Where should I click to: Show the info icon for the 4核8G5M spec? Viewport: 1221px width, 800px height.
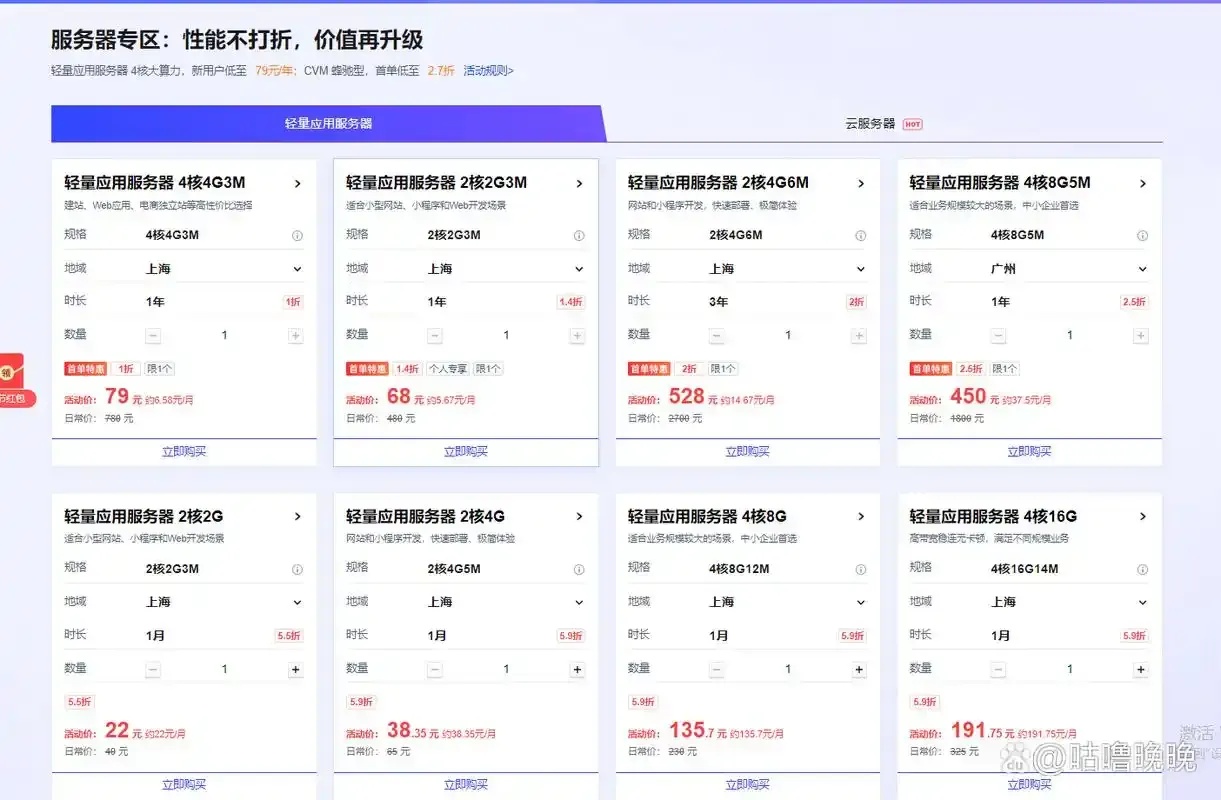pos(1143,236)
